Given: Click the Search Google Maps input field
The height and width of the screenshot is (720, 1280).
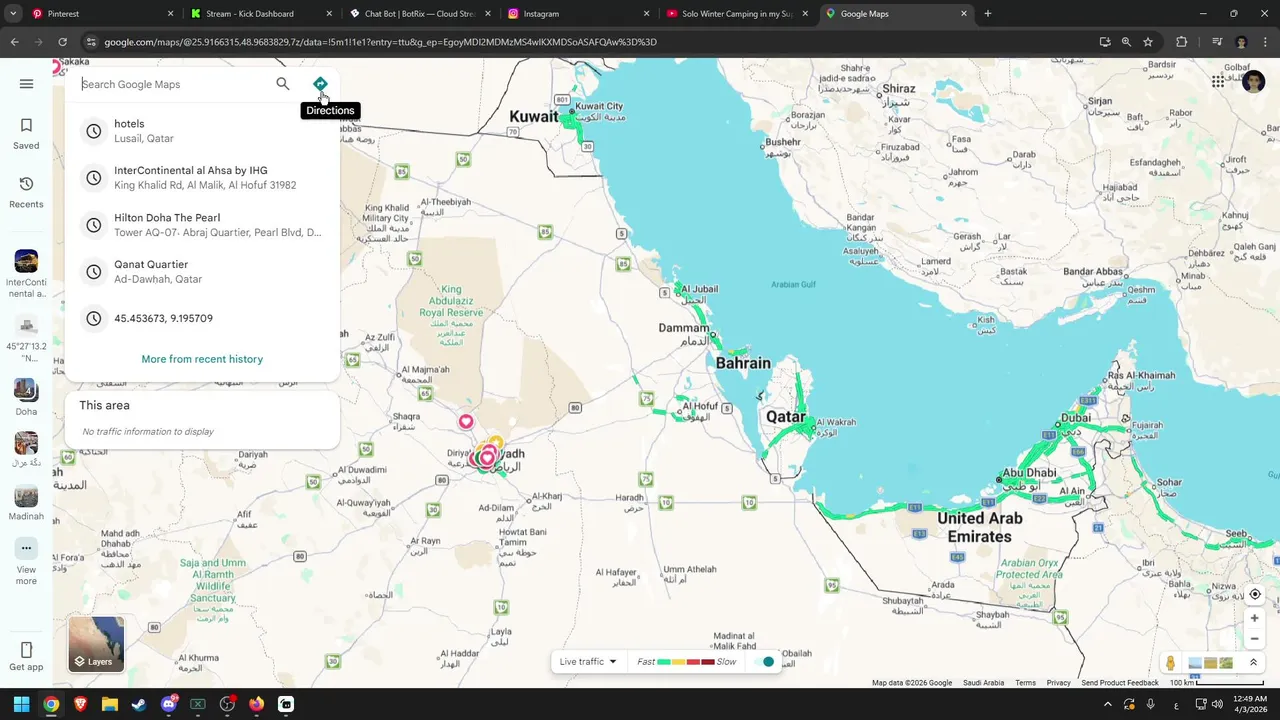Looking at the screenshot, I should point(175,84).
